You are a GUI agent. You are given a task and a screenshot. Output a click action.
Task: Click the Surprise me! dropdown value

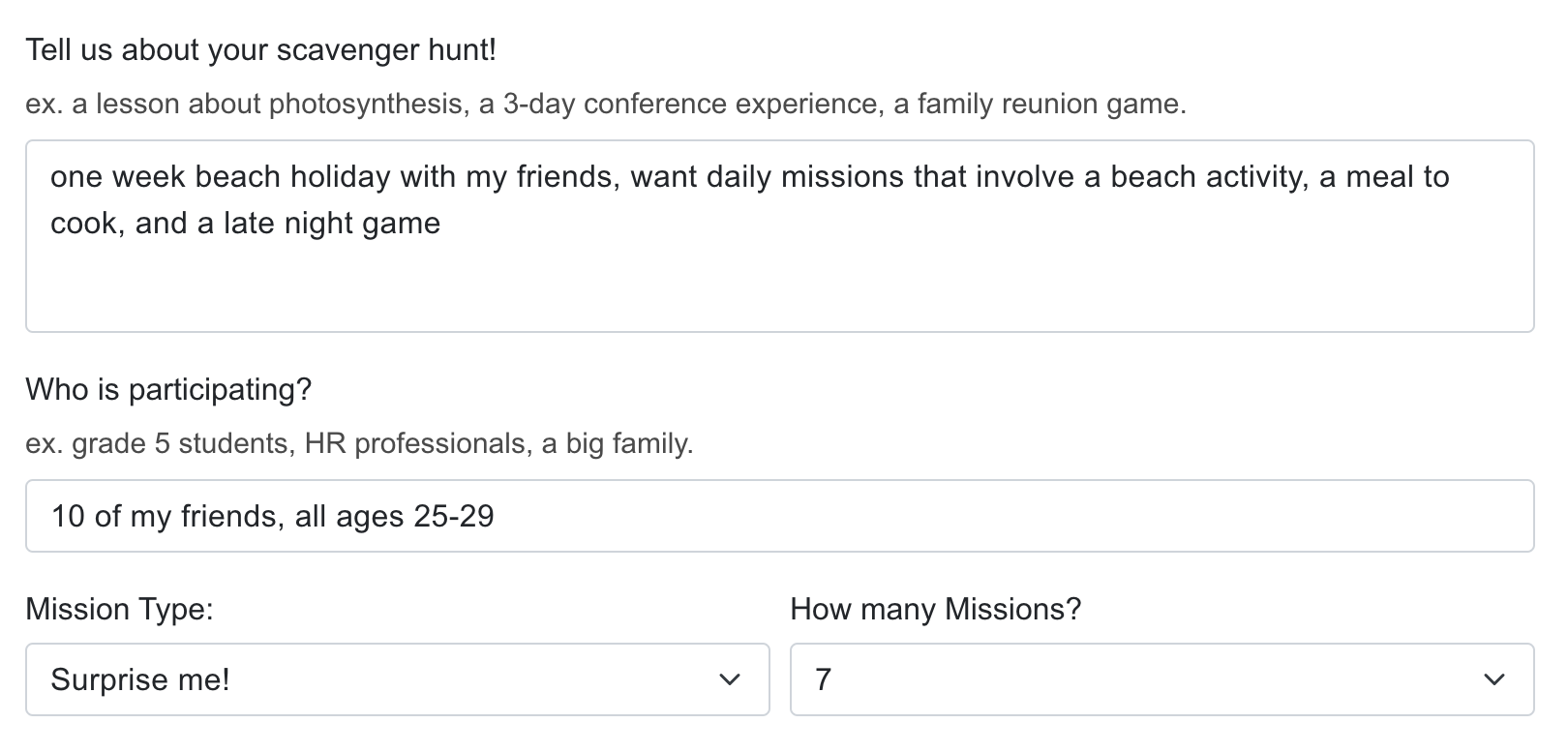[141, 679]
